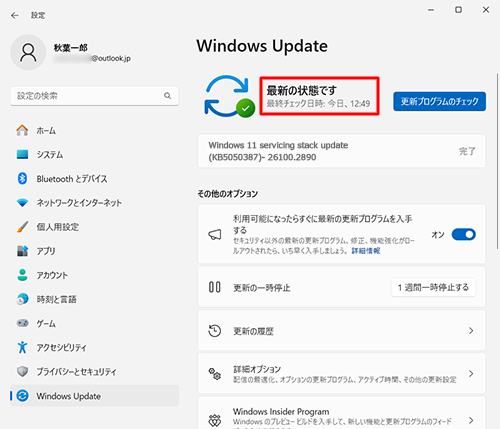Open the 詳細情報 link
Screen dimensions: 500x429
(x=366, y=251)
